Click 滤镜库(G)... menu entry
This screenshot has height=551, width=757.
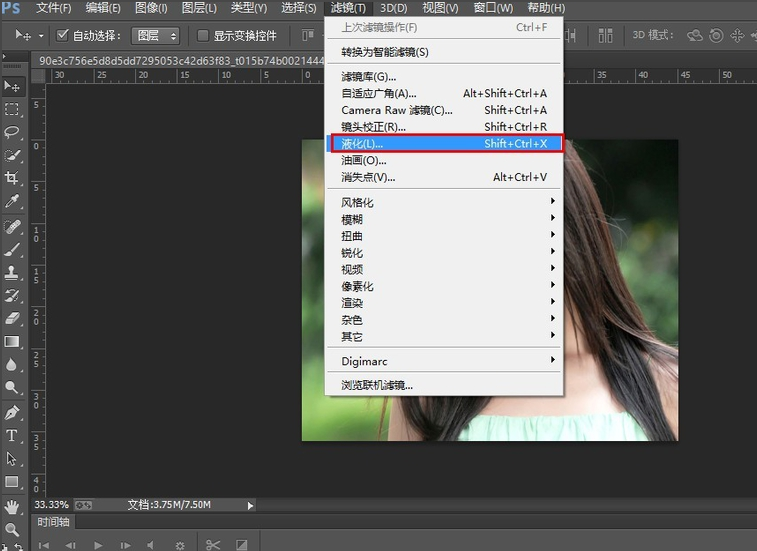[x=369, y=76]
